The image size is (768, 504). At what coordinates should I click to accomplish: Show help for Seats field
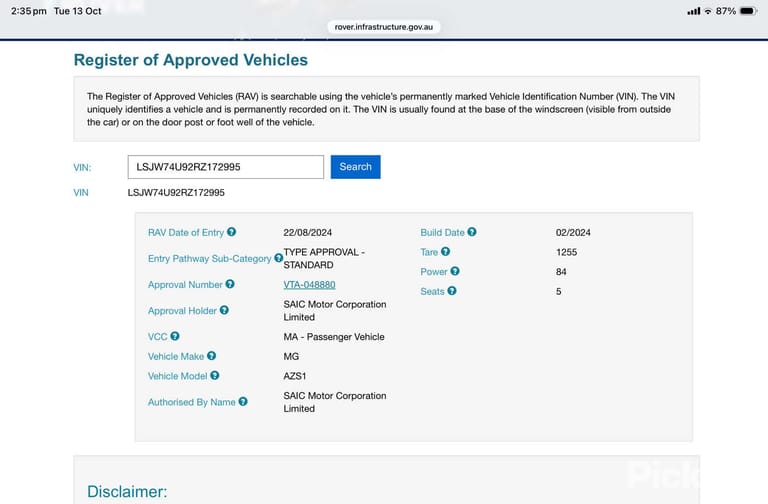pyautogui.click(x=452, y=291)
